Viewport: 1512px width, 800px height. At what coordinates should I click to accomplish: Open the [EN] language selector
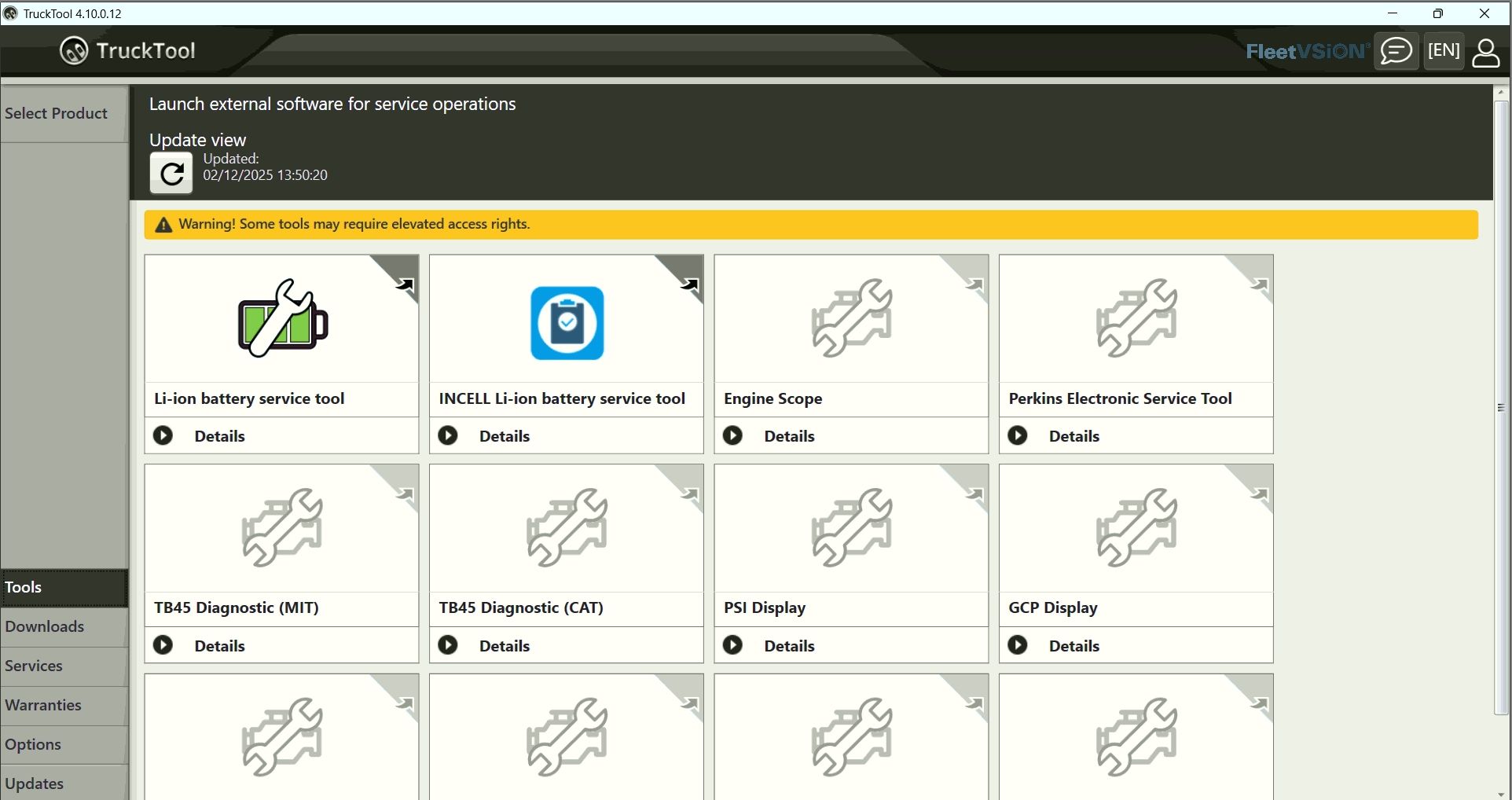1444,50
